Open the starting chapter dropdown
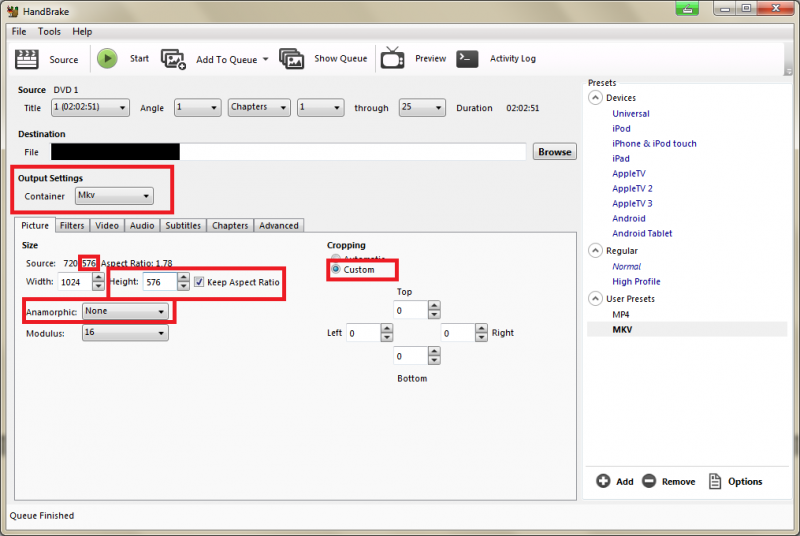 click(x=320, y=108)
